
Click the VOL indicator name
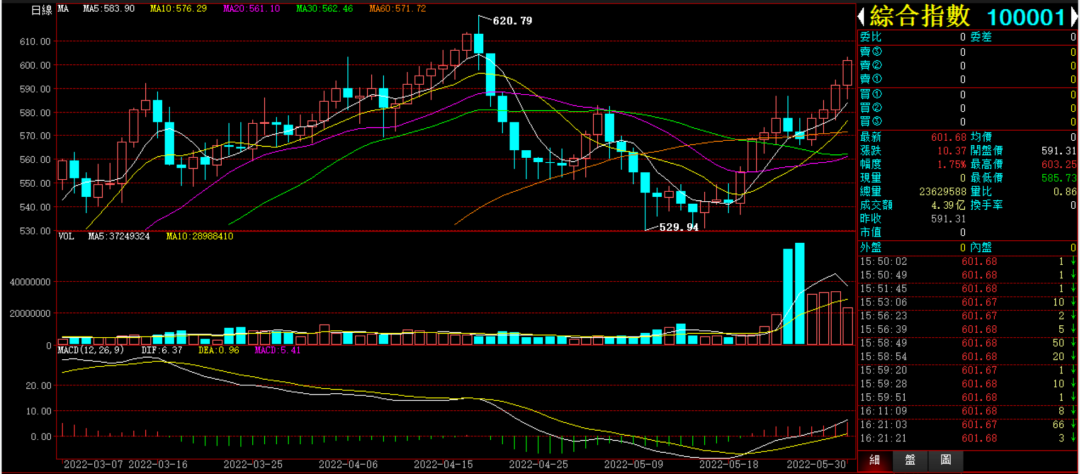[x=66, y=236]
